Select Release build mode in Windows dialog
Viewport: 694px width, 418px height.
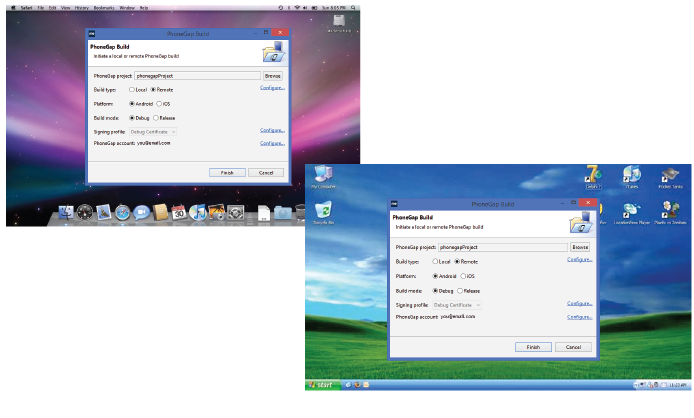tap(462, 290)
